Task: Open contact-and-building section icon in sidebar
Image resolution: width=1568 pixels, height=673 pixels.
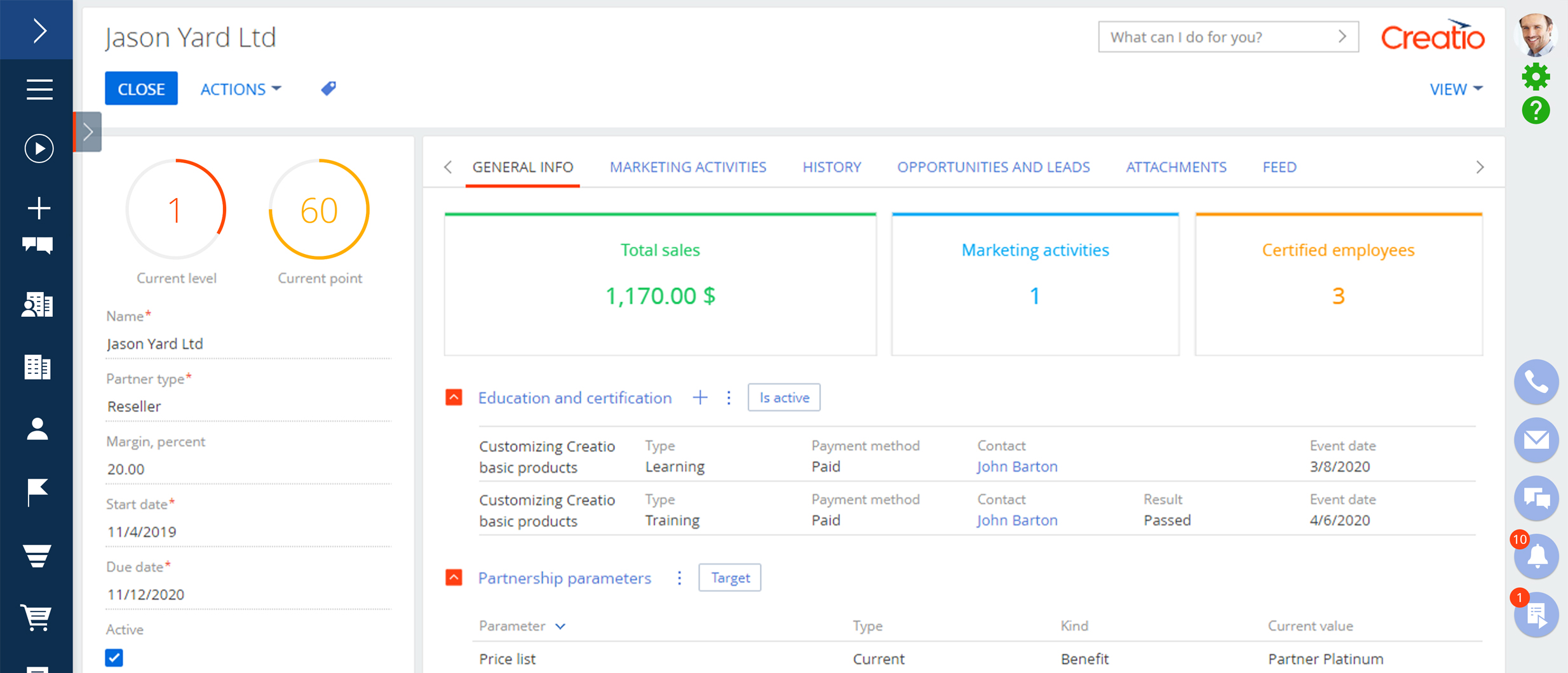Action: point(37,305)
